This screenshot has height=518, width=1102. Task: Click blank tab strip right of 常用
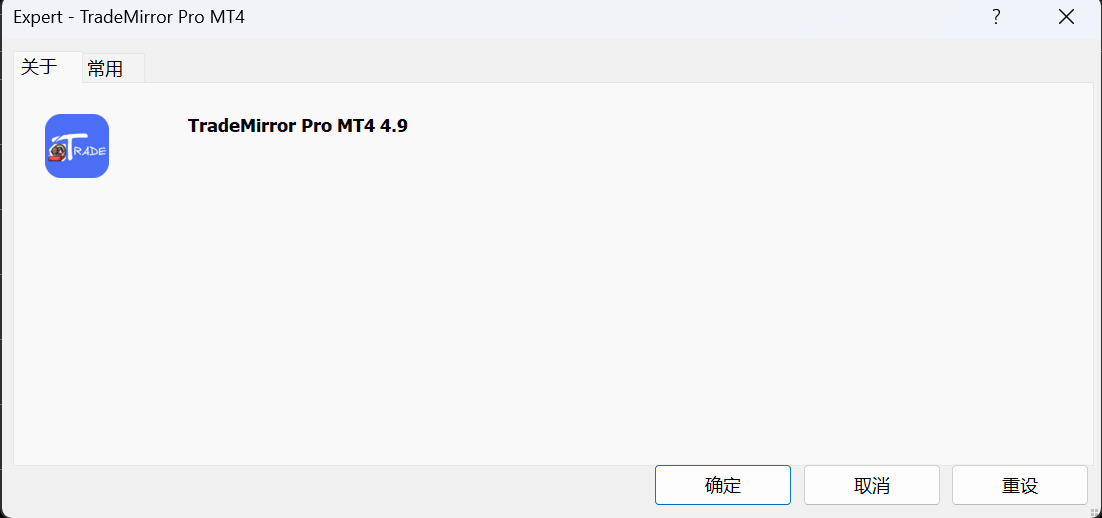tap(618, 68)
